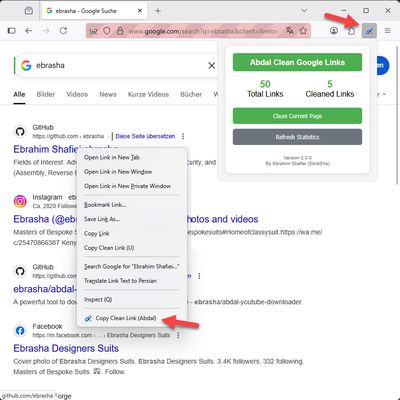This screenshot has height=400, width=400.
Task: Click the Instagram result favicon
Action: click(x=20, y=201)
